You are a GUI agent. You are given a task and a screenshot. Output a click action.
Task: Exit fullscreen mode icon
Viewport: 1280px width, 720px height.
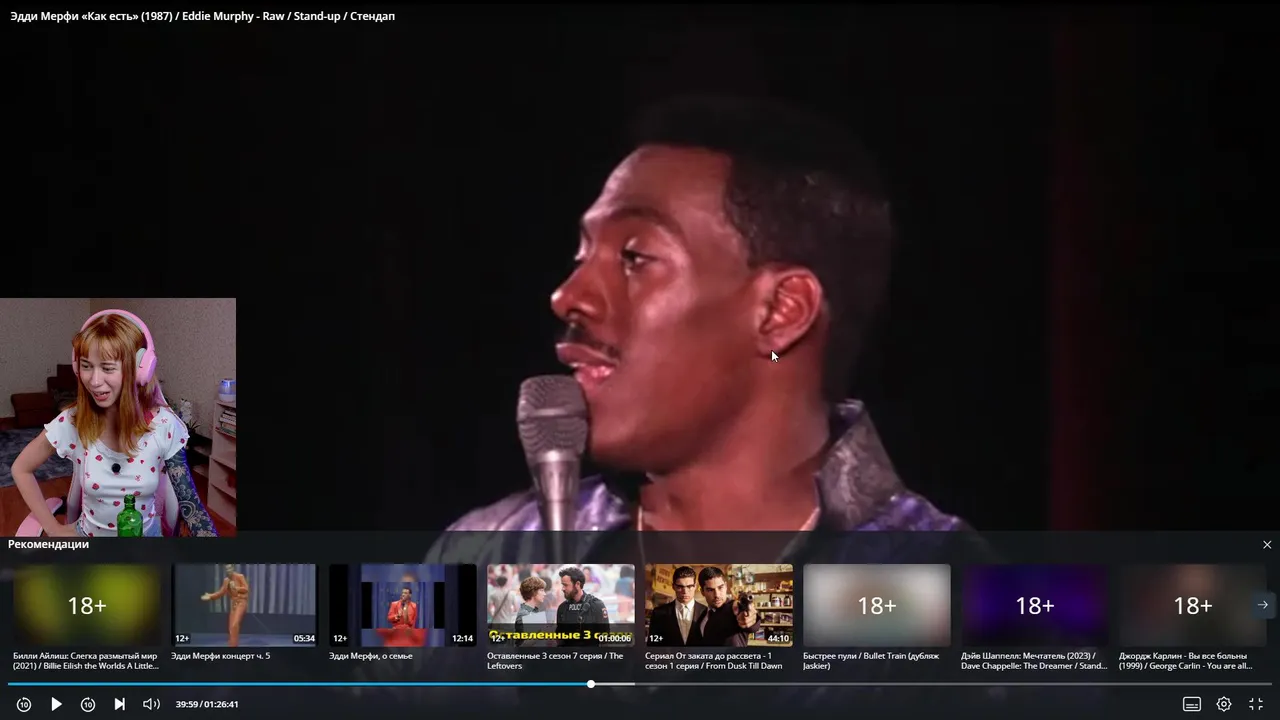point(1256,704)
